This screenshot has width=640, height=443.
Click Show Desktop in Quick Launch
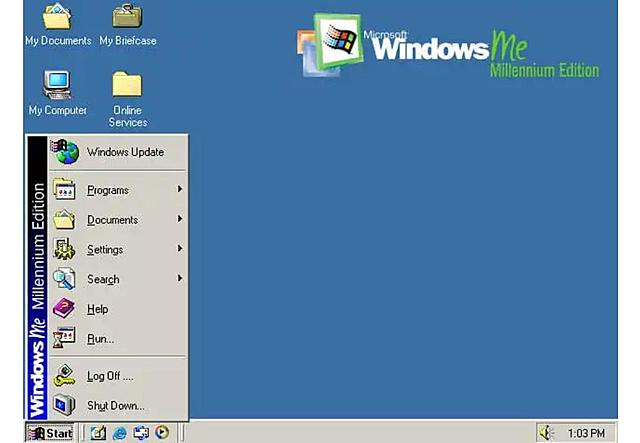[x=98, y=433]
